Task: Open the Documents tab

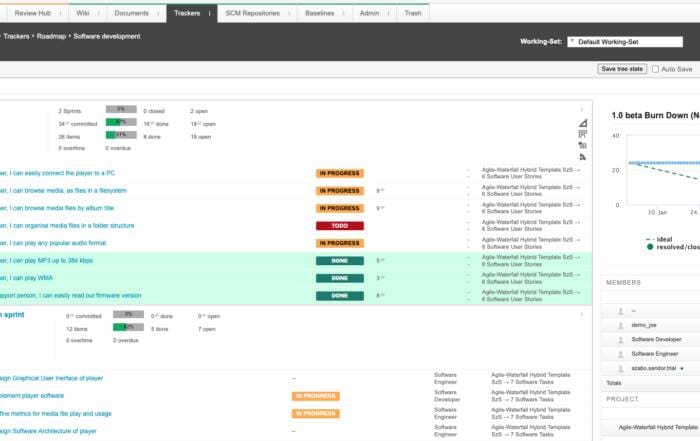Action: 131,13
